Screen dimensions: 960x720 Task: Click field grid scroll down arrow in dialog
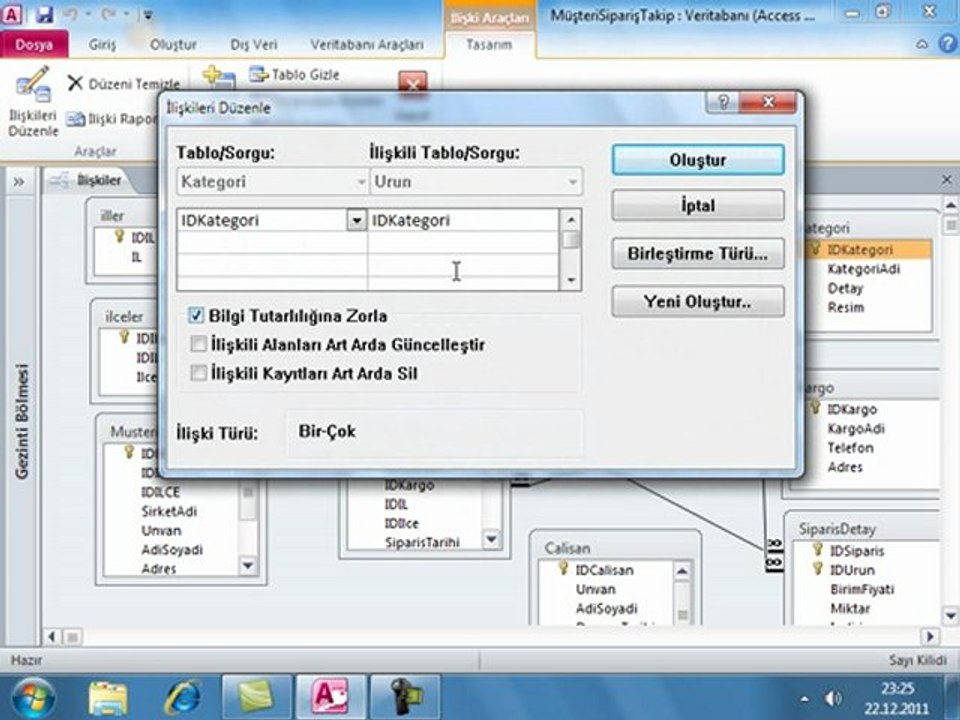click(571, 280)
